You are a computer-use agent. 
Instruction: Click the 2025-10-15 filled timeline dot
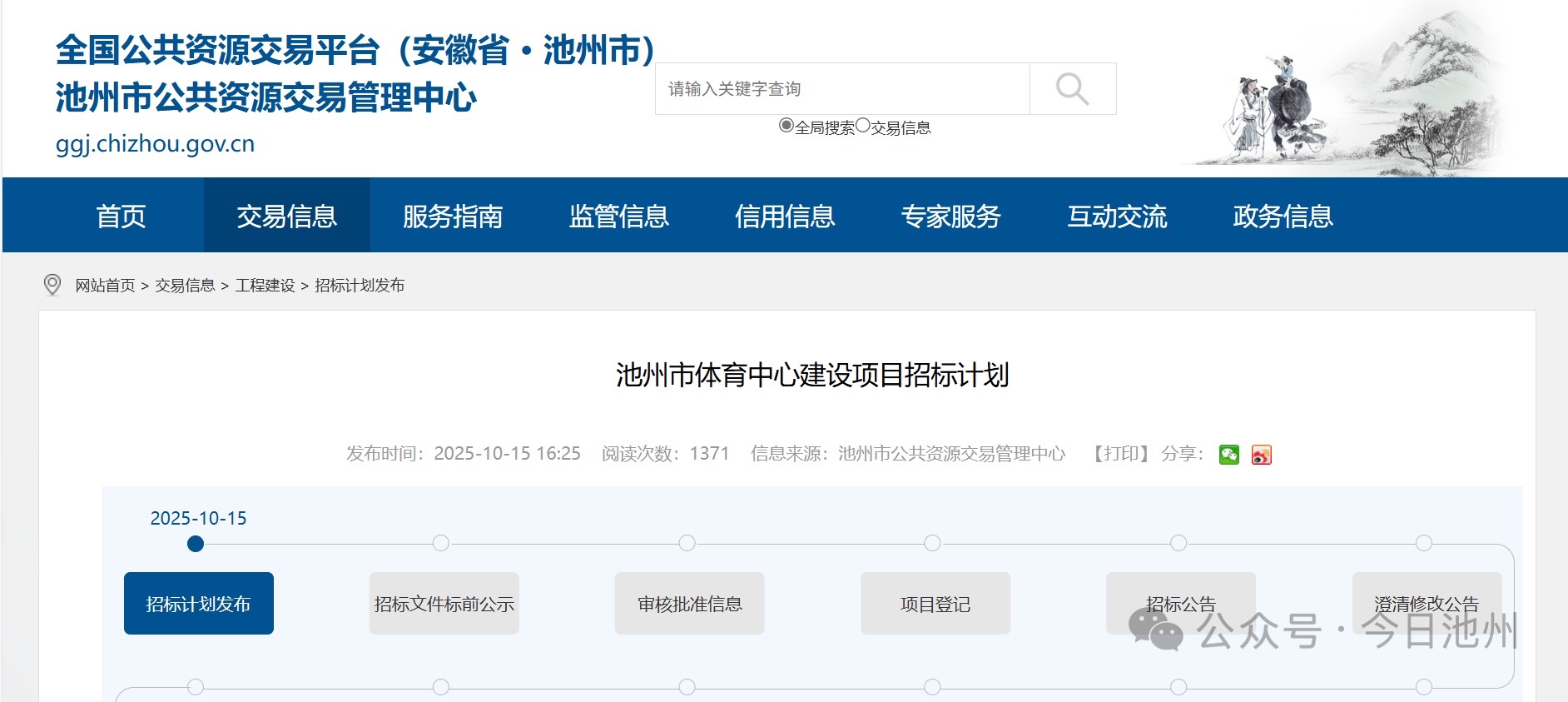coord(196,544)
